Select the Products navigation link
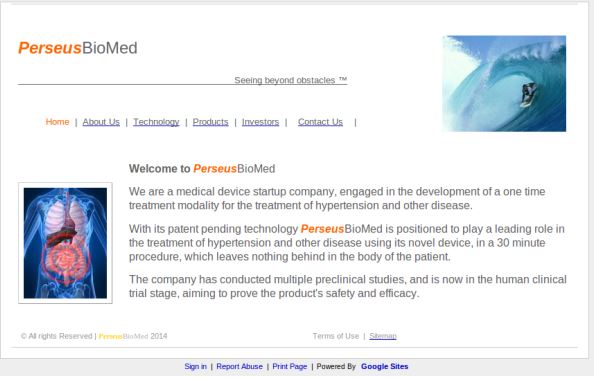 (211, 122)
